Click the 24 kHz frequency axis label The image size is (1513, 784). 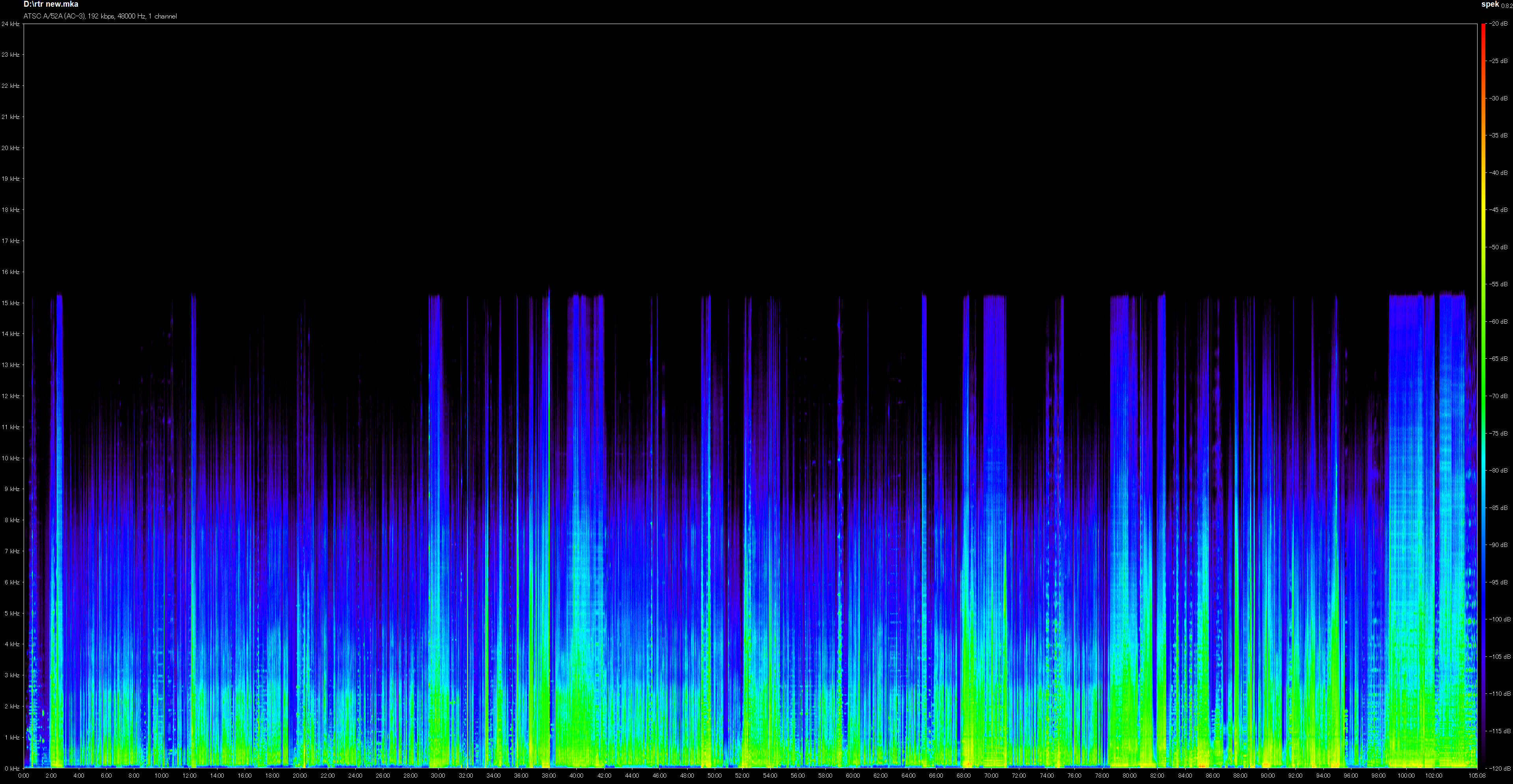(x=10, y=24)
